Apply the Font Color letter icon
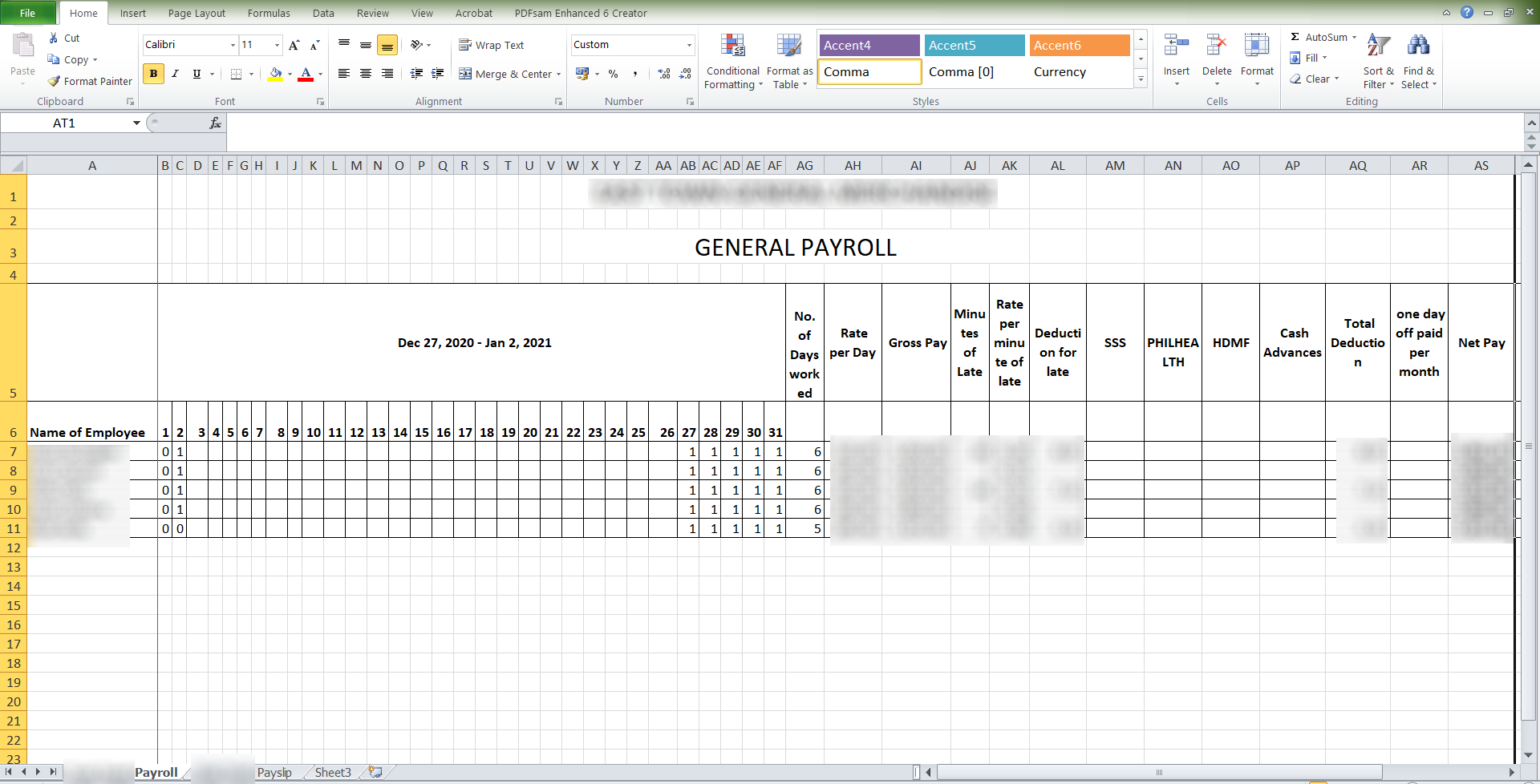Viewport: 1540px width, 784px height. tap(306, 74)
